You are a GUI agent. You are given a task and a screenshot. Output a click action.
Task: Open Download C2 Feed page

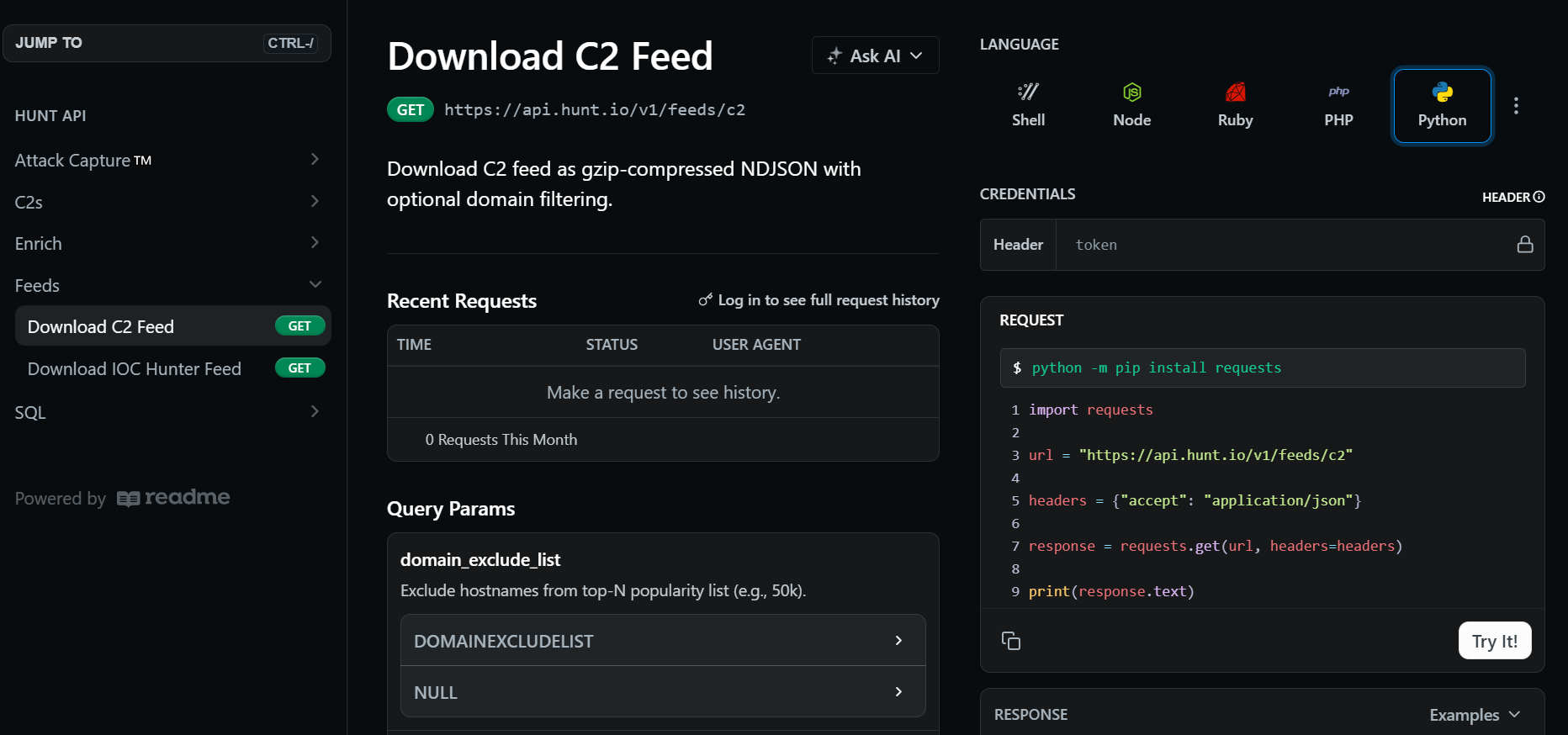(173, 326)
